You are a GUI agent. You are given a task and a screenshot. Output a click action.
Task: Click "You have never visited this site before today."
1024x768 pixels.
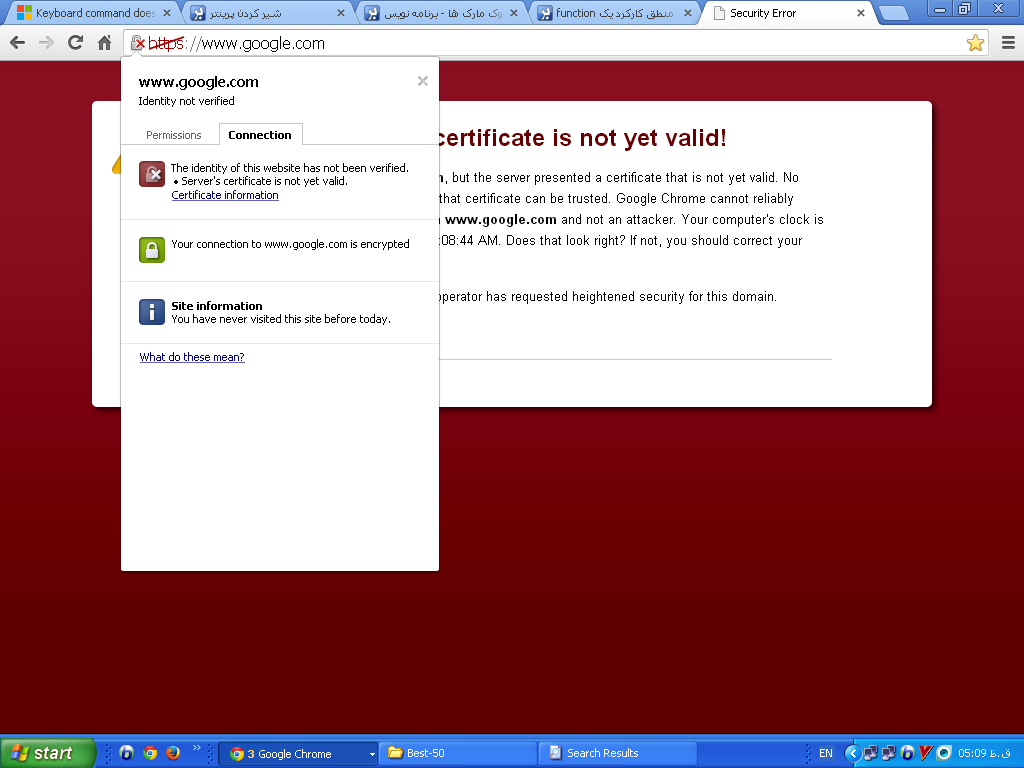click(281, 319)
